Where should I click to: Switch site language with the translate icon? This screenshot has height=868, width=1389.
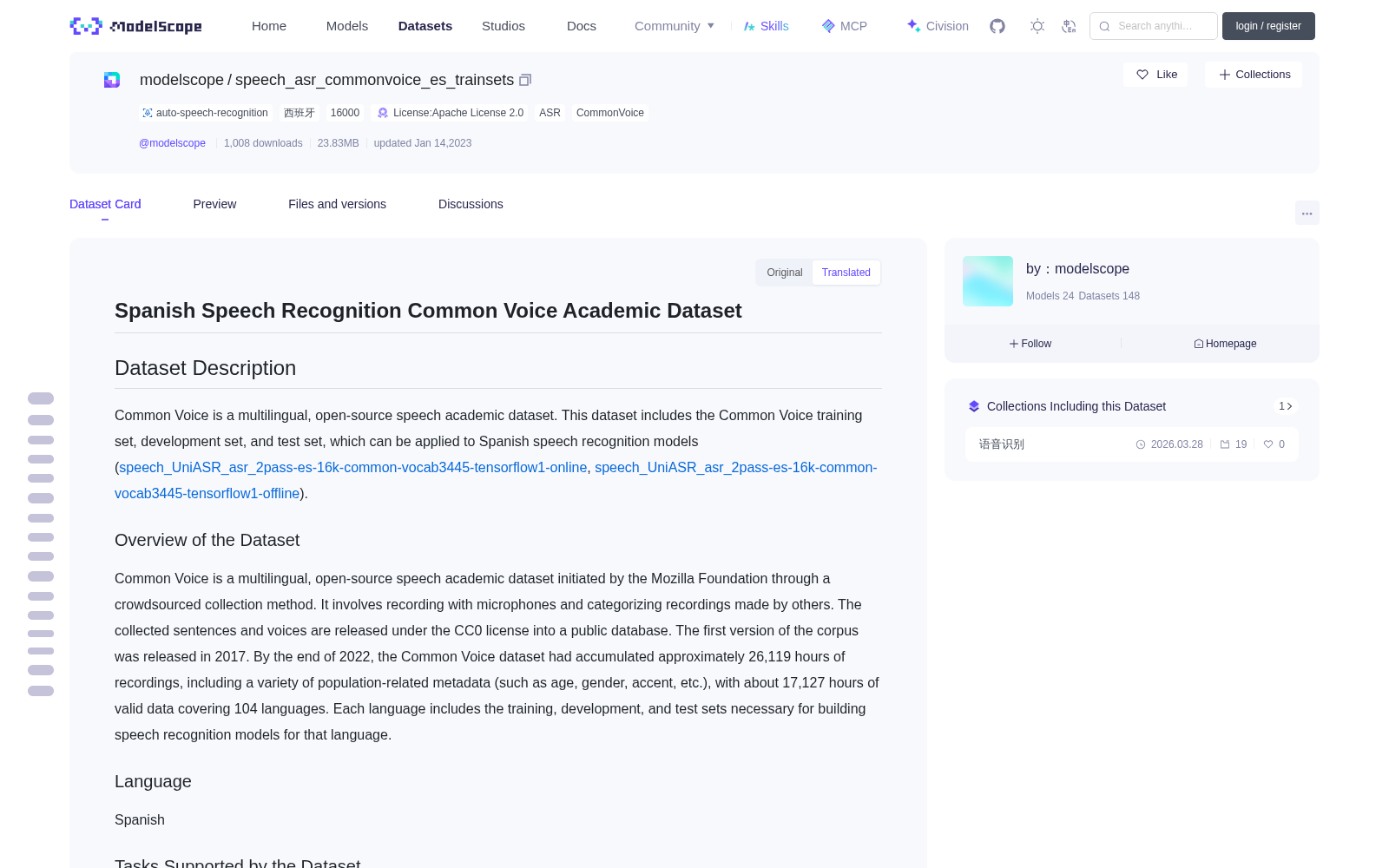[x=1069, y=26]
